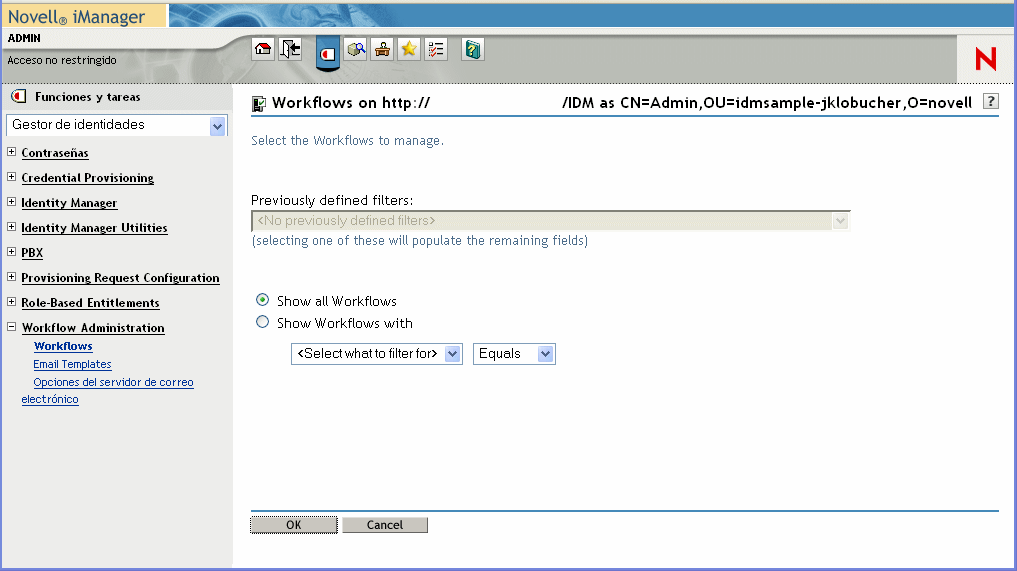Expand Provisioning Request Configuration node
Screen dimensions: 1017x571
click(12, 276)
